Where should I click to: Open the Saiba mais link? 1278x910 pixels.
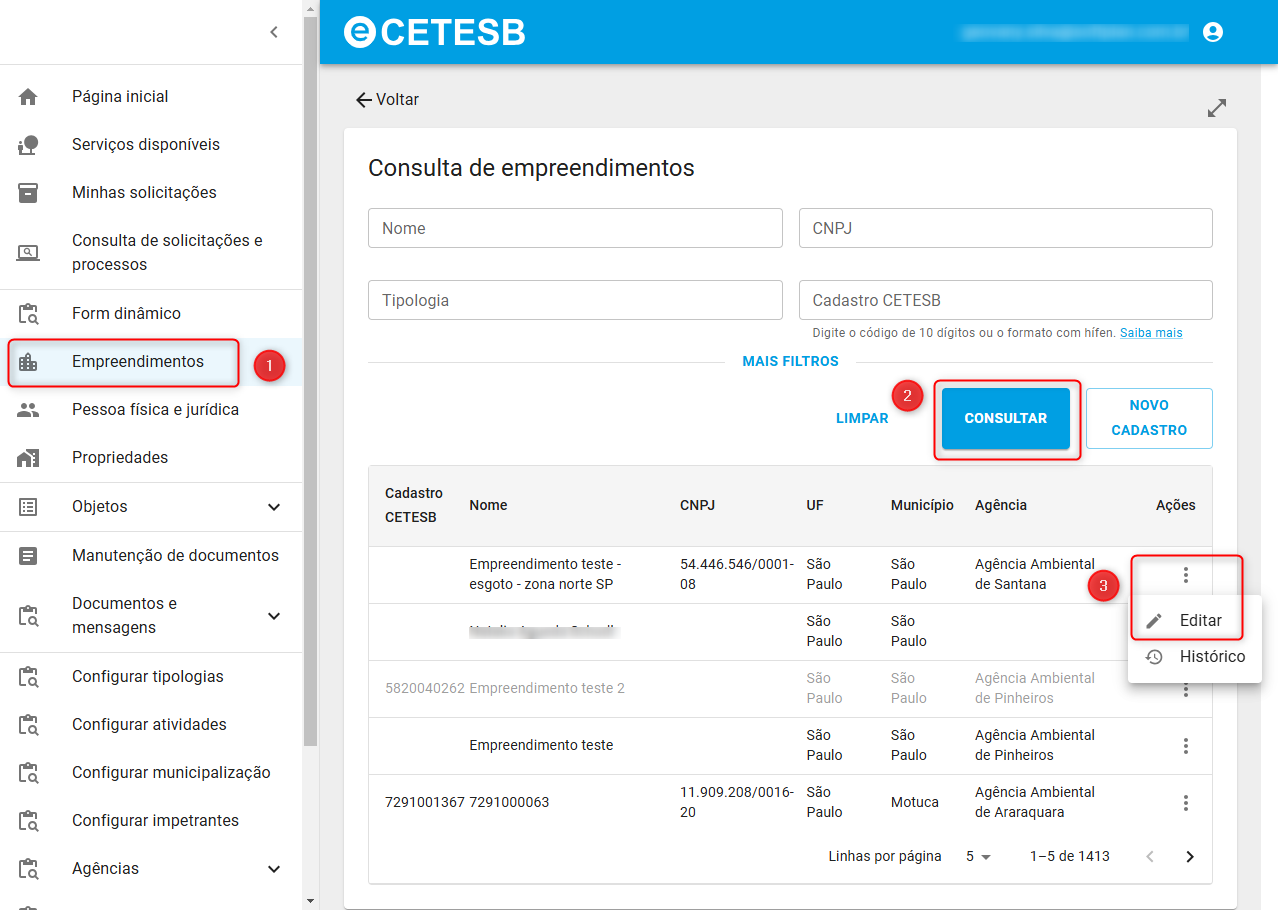pos(1151,333)
